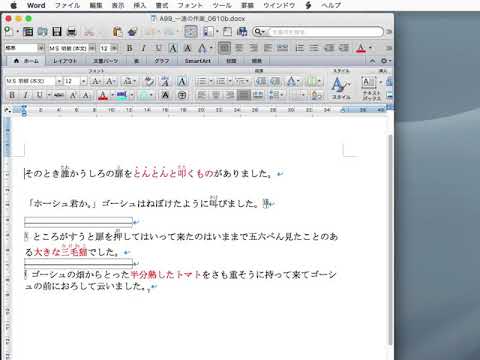
Task: Open the template gallery icon
Action: click(28, 32)
